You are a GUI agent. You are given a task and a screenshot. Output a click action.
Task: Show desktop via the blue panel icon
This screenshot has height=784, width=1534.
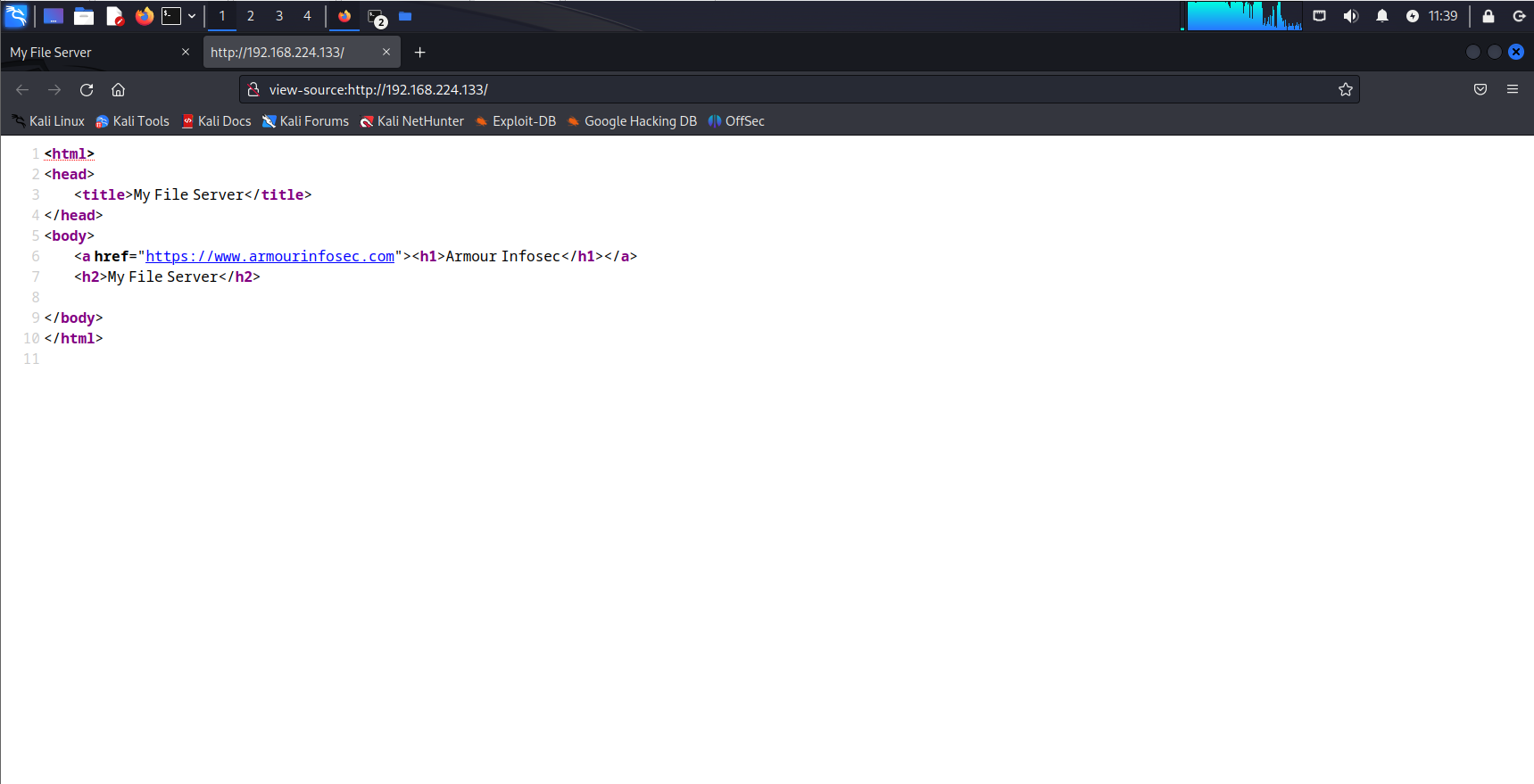(54, 16)
